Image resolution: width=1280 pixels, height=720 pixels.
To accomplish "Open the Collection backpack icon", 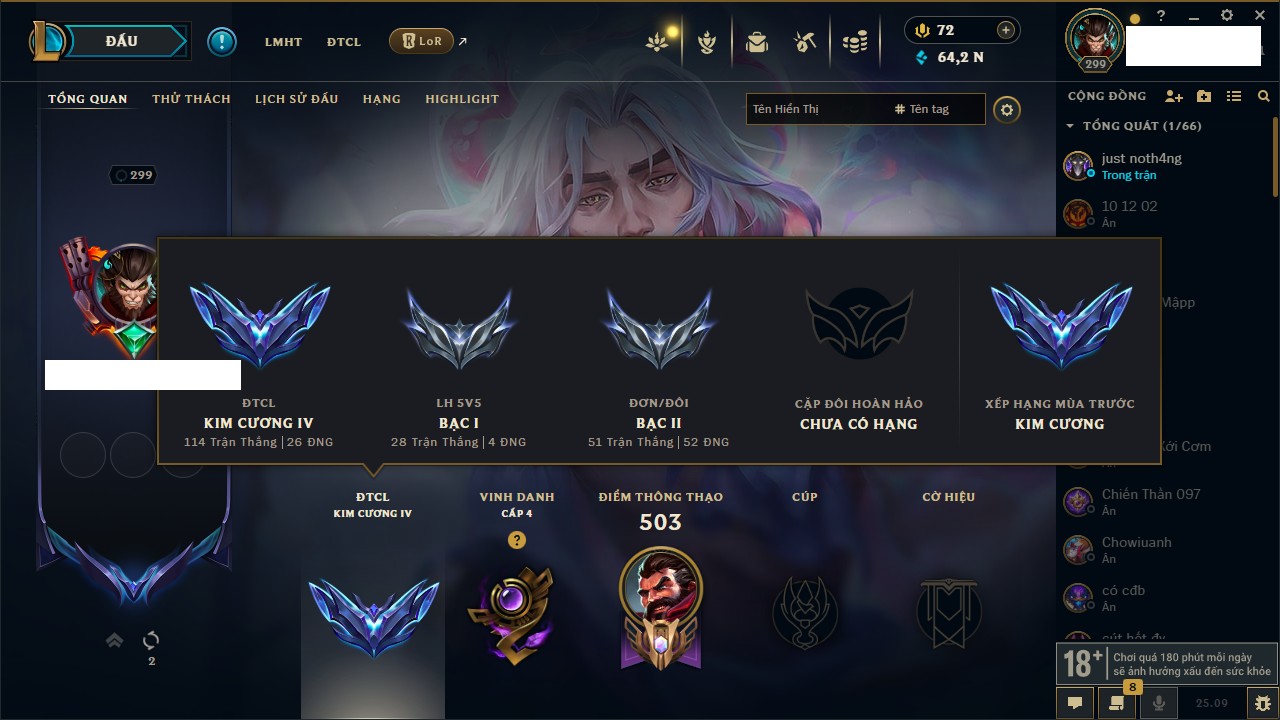I will pyautogui.click(x=757, y=41).
